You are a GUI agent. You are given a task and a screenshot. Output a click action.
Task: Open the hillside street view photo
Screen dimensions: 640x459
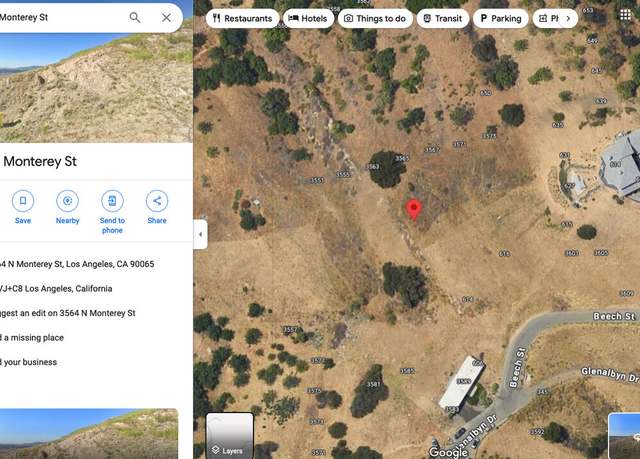pyautogui.click(x=96, y=88)
